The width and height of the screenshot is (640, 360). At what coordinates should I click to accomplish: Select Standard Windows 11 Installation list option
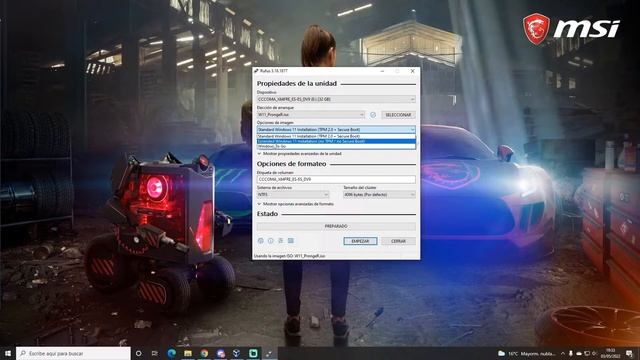click(336, 136)
